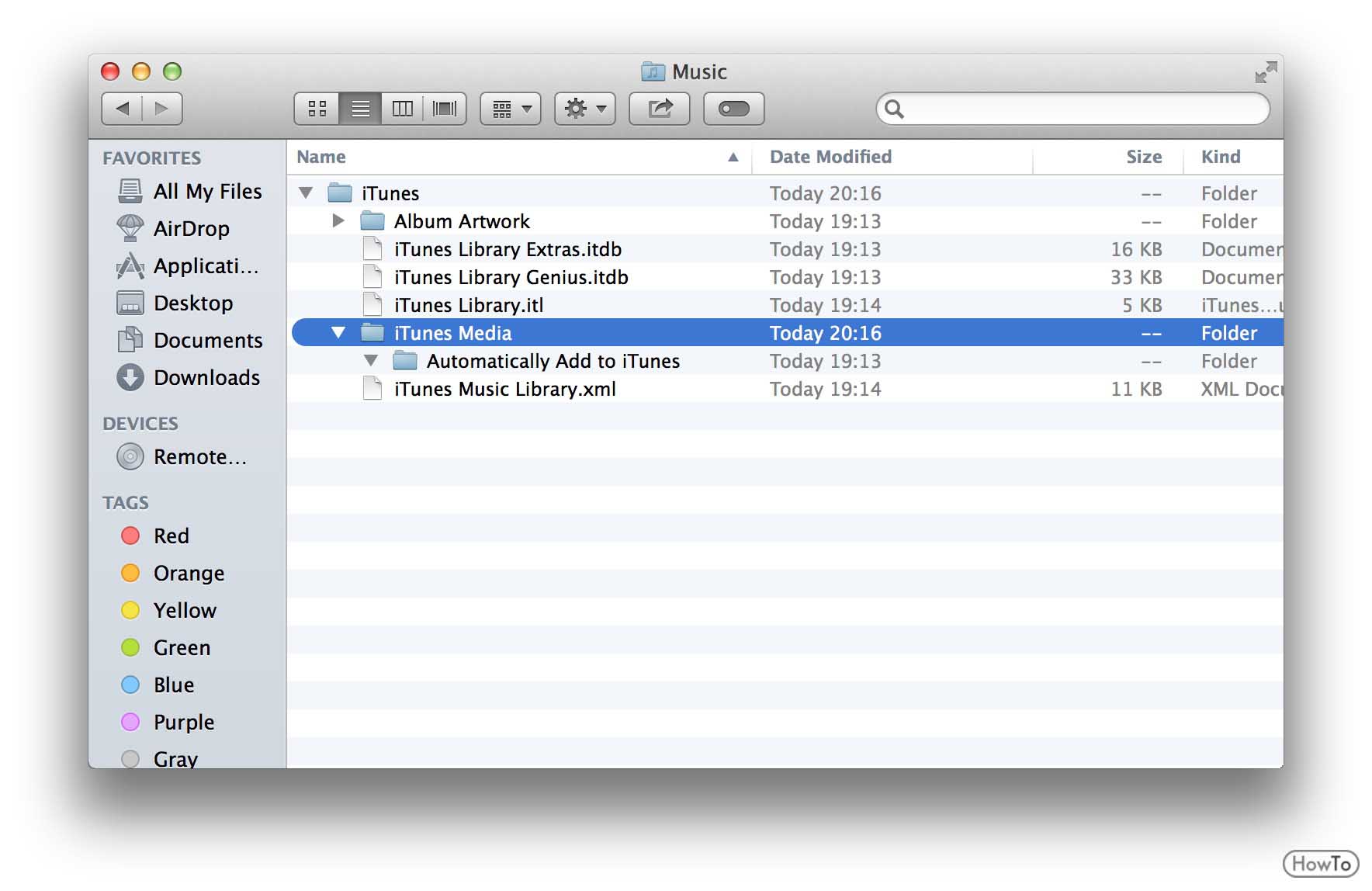Switch to column view
1372x891 pixels.
(402, 109)
